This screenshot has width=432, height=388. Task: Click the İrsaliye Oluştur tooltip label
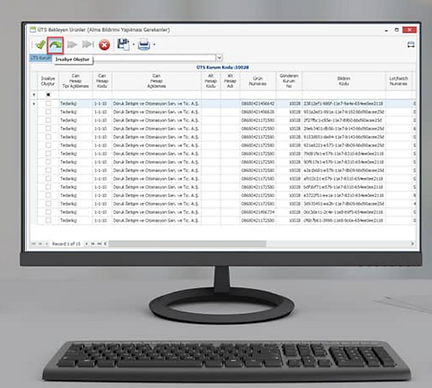point(72,60)
